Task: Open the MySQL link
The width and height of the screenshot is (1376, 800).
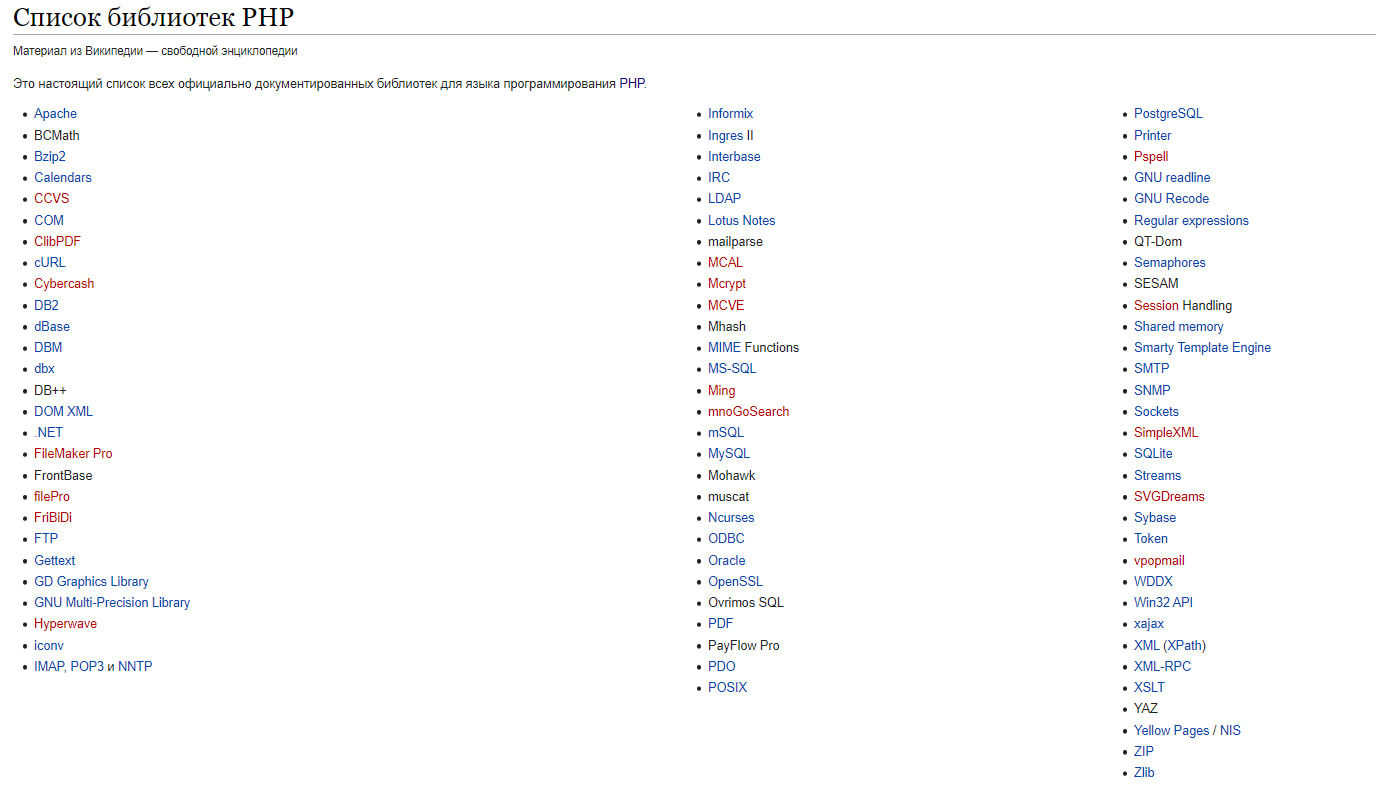Action: point(729,454)
